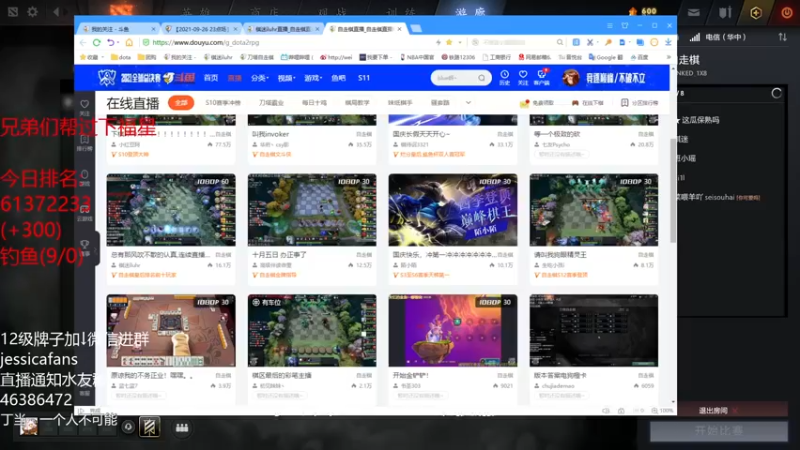Viewport: 800px width, 450px height.
Task: Open stream thumbnail 请叫我岗眼精灵王
Action: (x=594, y=210)
